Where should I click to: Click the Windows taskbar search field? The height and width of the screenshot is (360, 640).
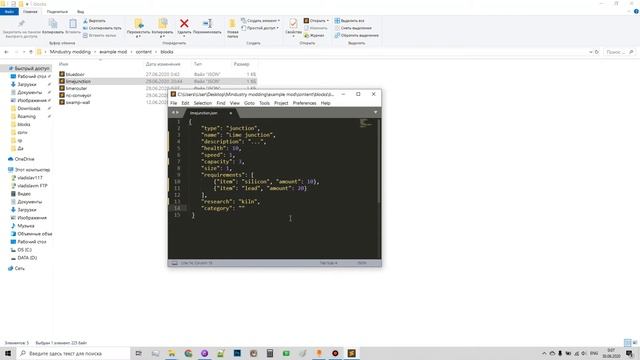[73, 353]
